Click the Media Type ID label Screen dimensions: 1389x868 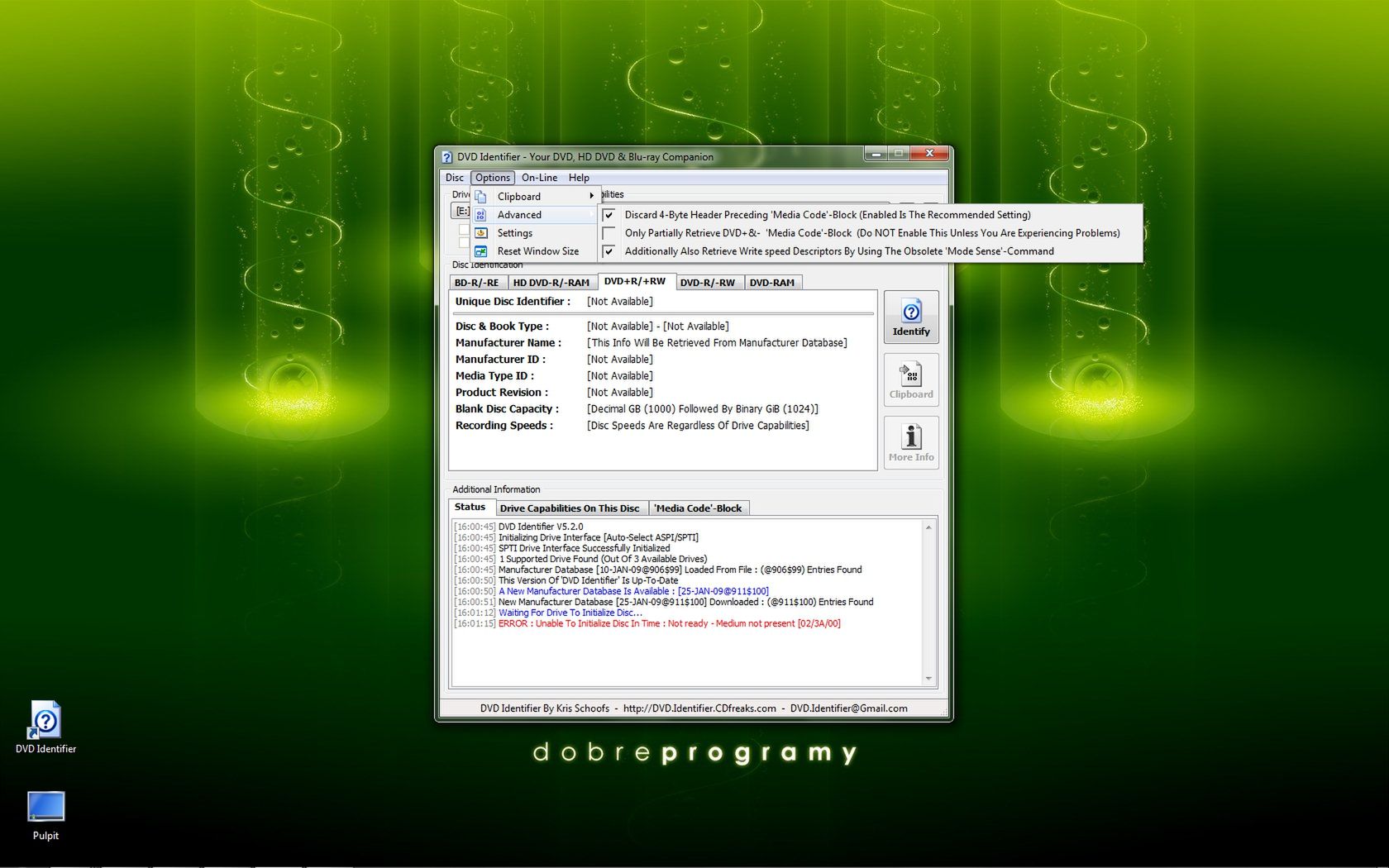(494, 376)
